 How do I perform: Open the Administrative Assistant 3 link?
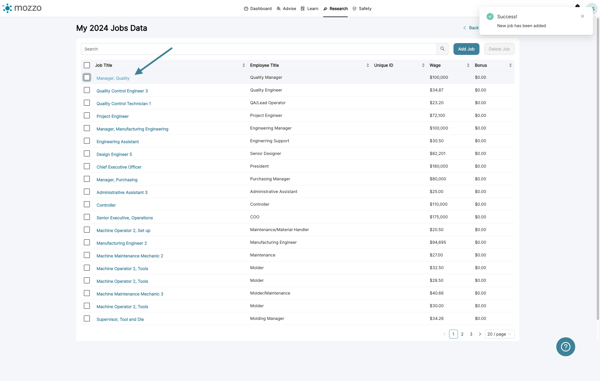[122, 192]
